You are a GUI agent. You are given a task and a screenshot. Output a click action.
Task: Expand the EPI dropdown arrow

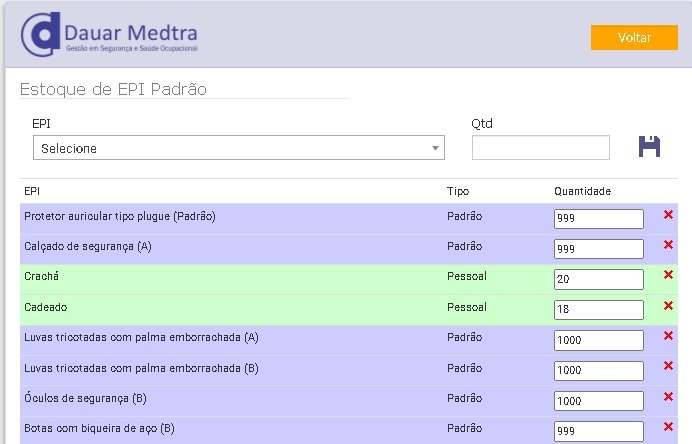435,148
